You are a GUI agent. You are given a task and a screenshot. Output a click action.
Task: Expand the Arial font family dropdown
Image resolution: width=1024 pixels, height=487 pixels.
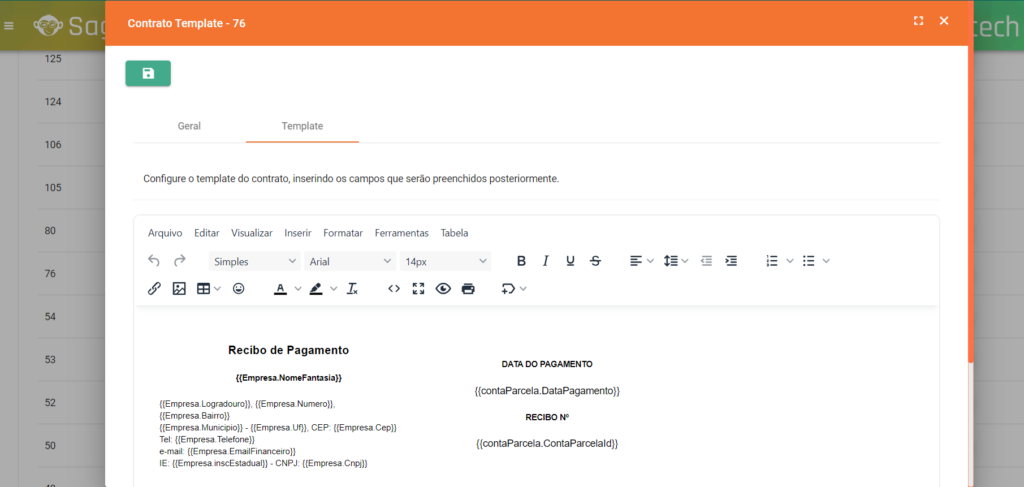pyautogui.click(x=349, y=261)
